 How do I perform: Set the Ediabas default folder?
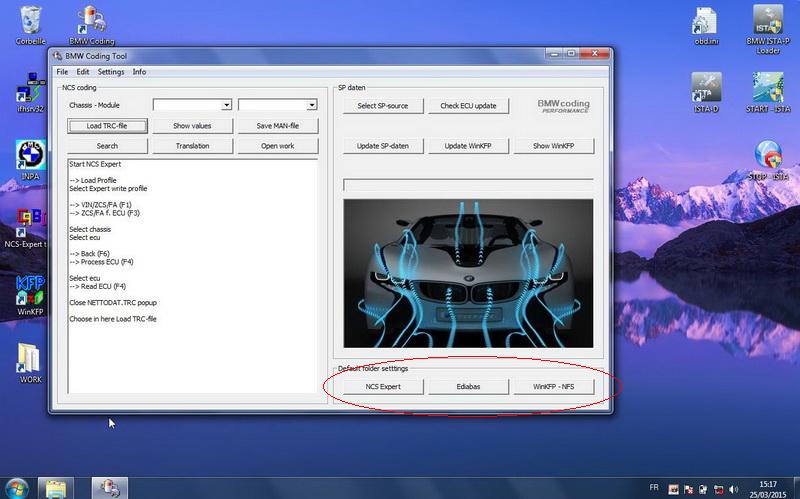click(468, 387)
